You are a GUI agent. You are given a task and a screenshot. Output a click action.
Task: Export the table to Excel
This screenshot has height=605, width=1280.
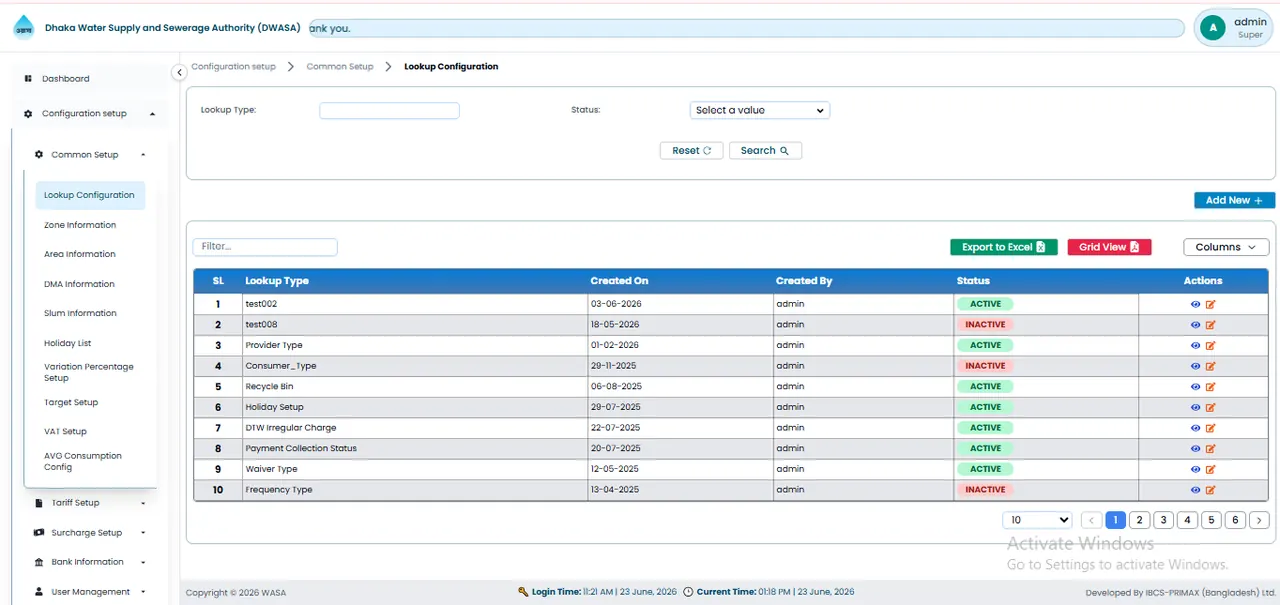[1003, 247]
